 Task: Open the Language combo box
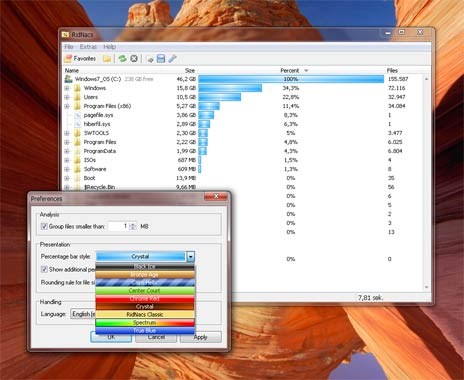point(83,314)
